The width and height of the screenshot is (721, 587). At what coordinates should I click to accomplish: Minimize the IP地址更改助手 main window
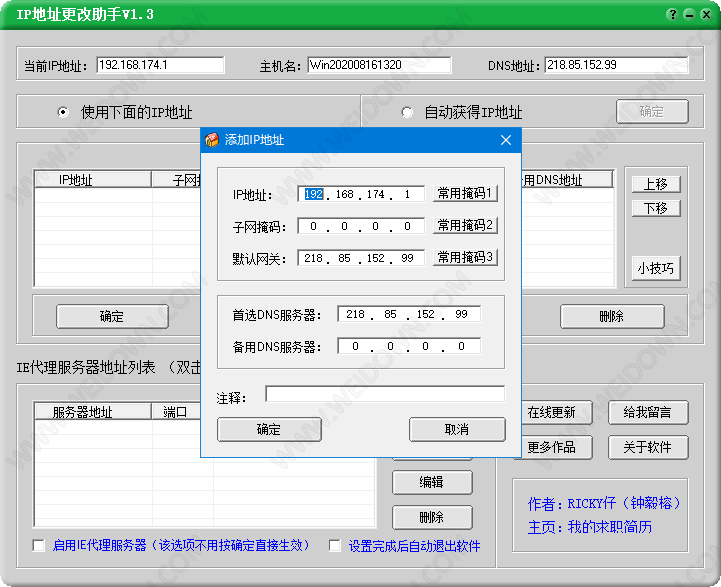coord(689,14)
